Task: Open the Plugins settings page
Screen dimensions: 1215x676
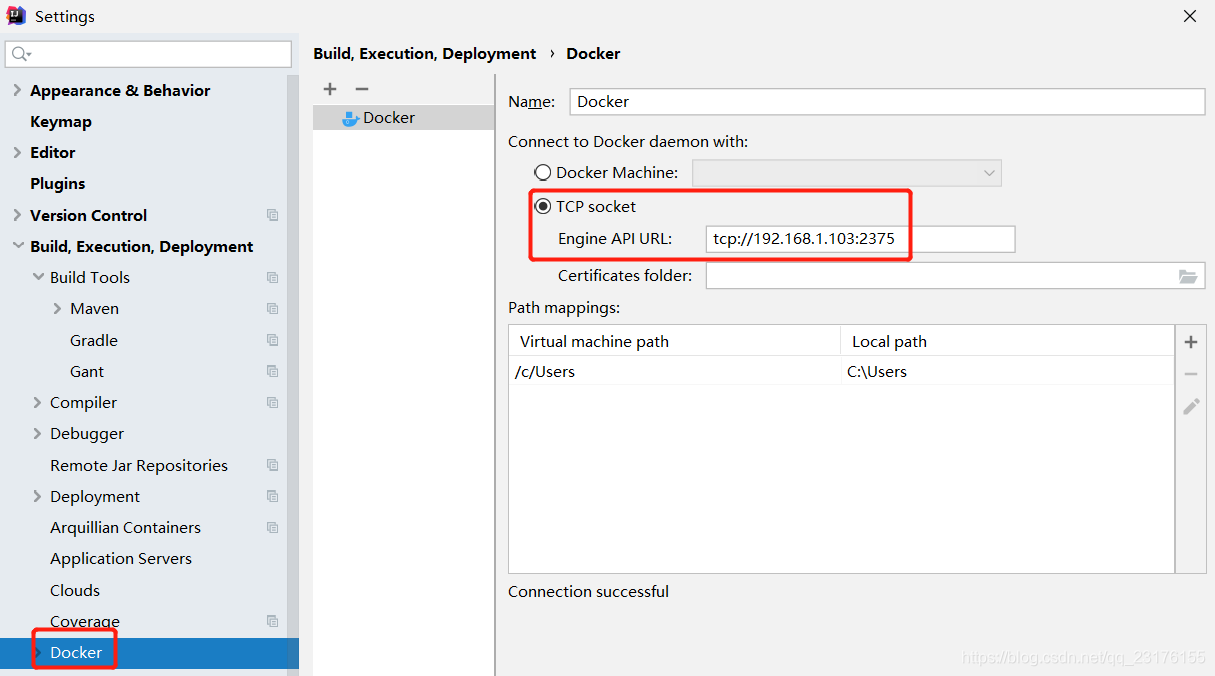Action: pyautogui.click(x=58, y=183)
